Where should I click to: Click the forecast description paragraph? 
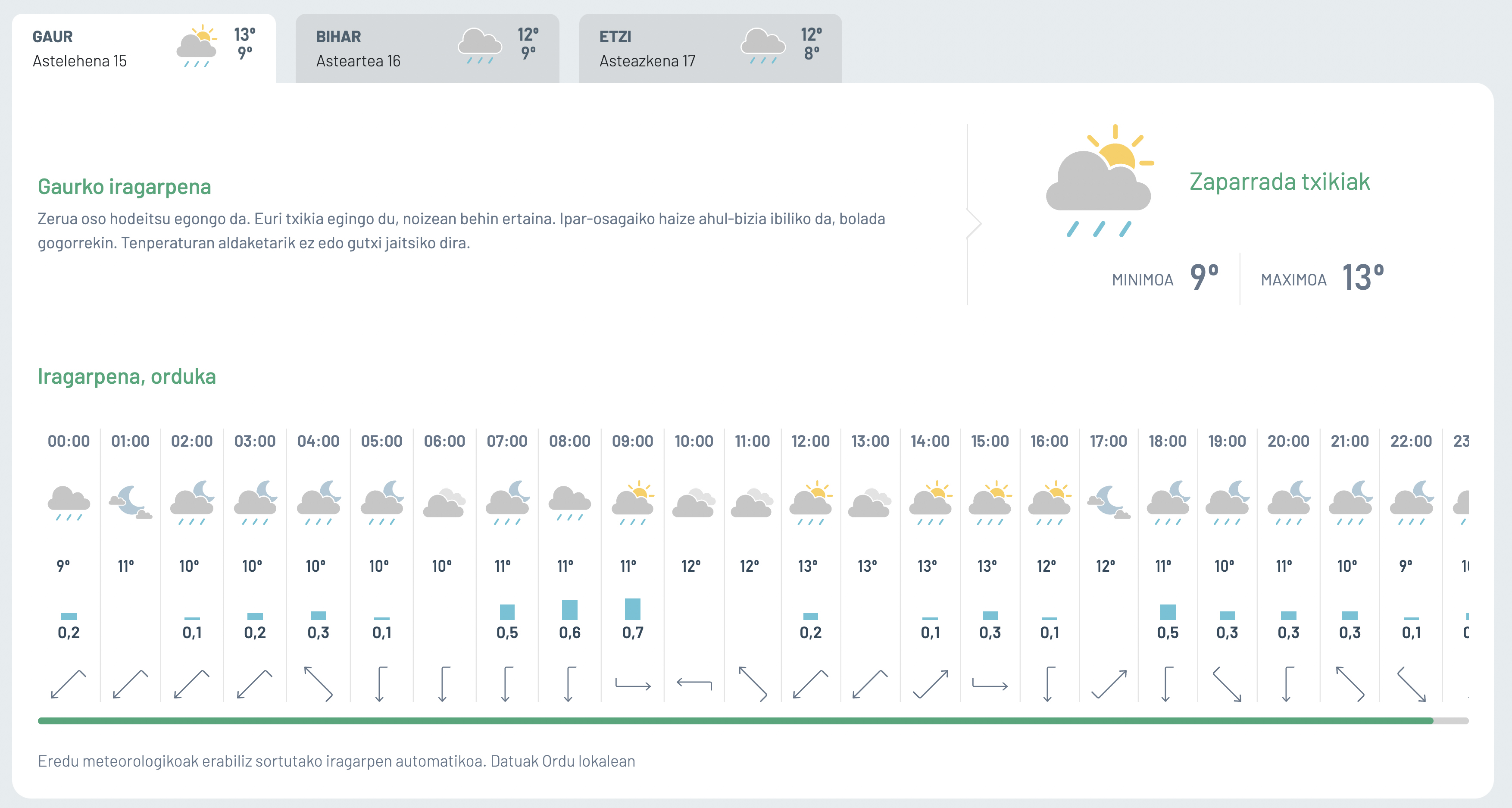pyautogui.click(x=461, y=231)
